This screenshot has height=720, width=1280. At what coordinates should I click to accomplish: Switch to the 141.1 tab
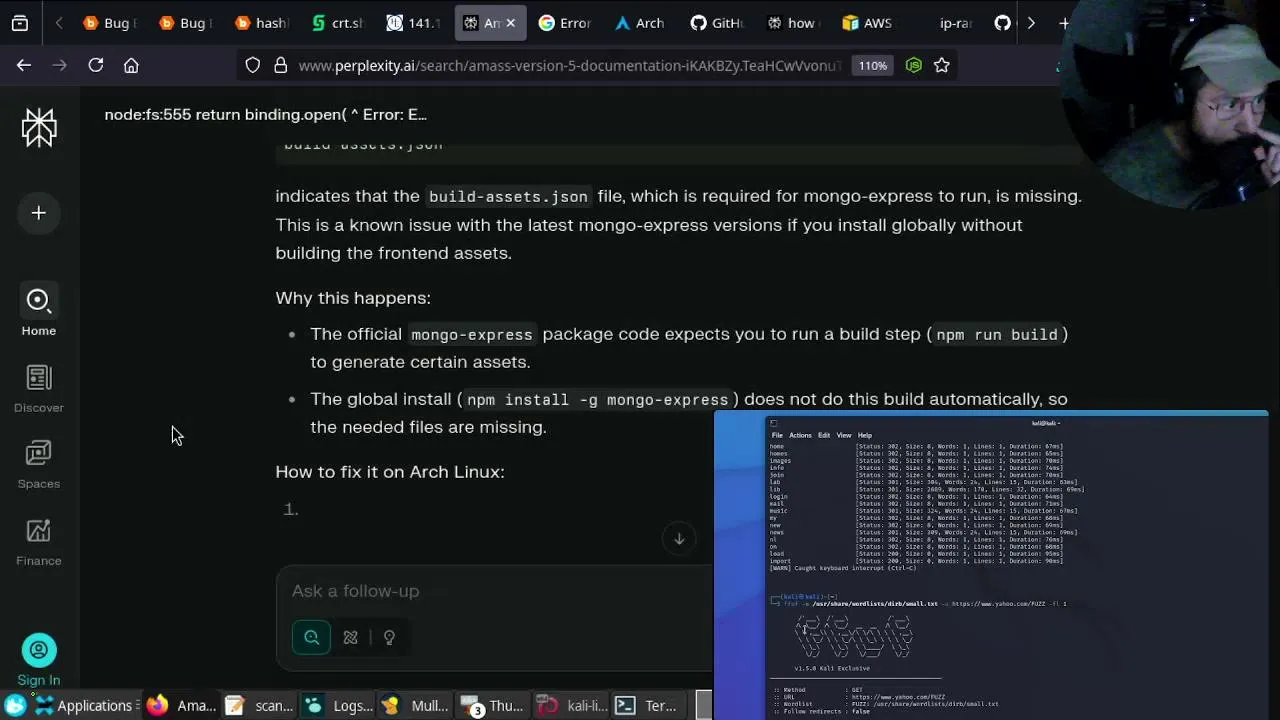coord(413,23)
